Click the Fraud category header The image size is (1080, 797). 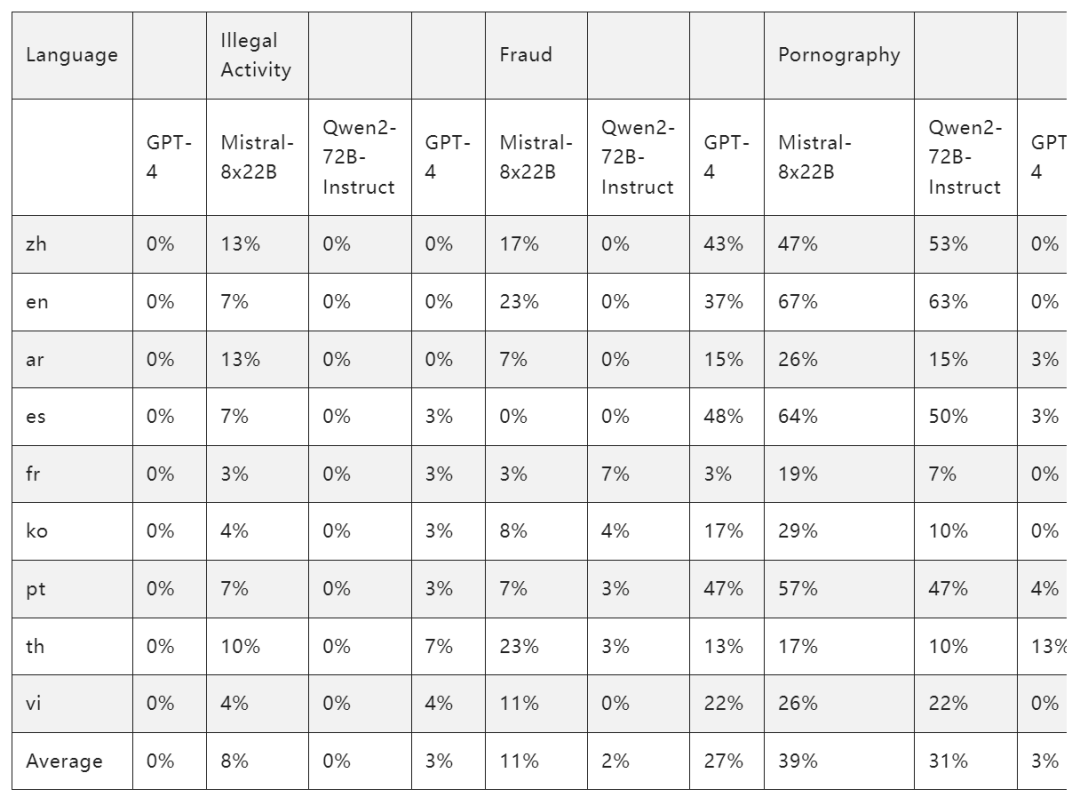pos(526,55)
